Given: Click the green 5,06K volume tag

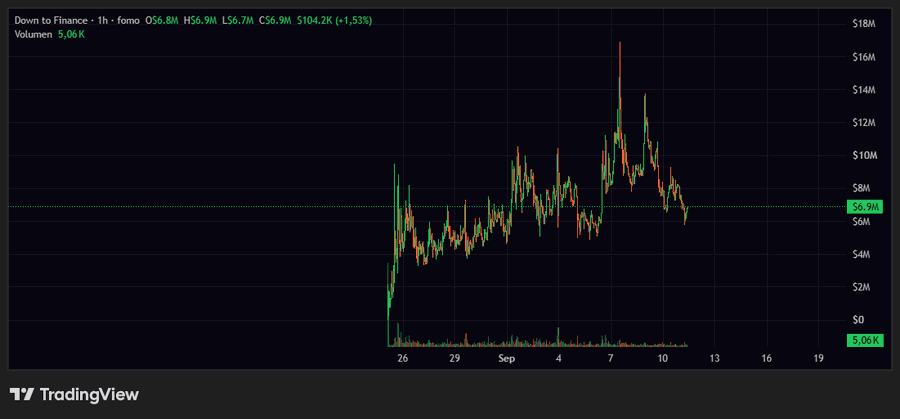Looking at the screenshot, I should pos(865,340).
